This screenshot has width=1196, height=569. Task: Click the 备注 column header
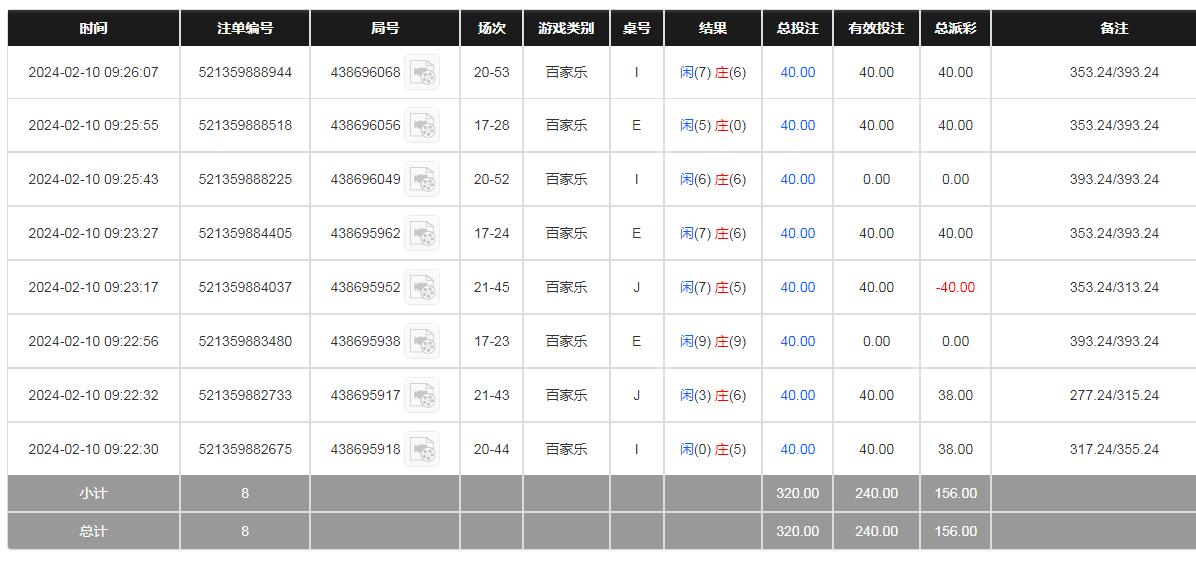coord(1114,29)
